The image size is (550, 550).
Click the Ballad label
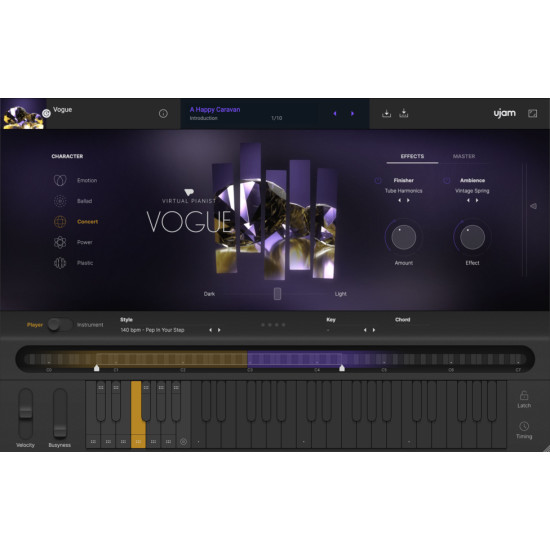85,201
